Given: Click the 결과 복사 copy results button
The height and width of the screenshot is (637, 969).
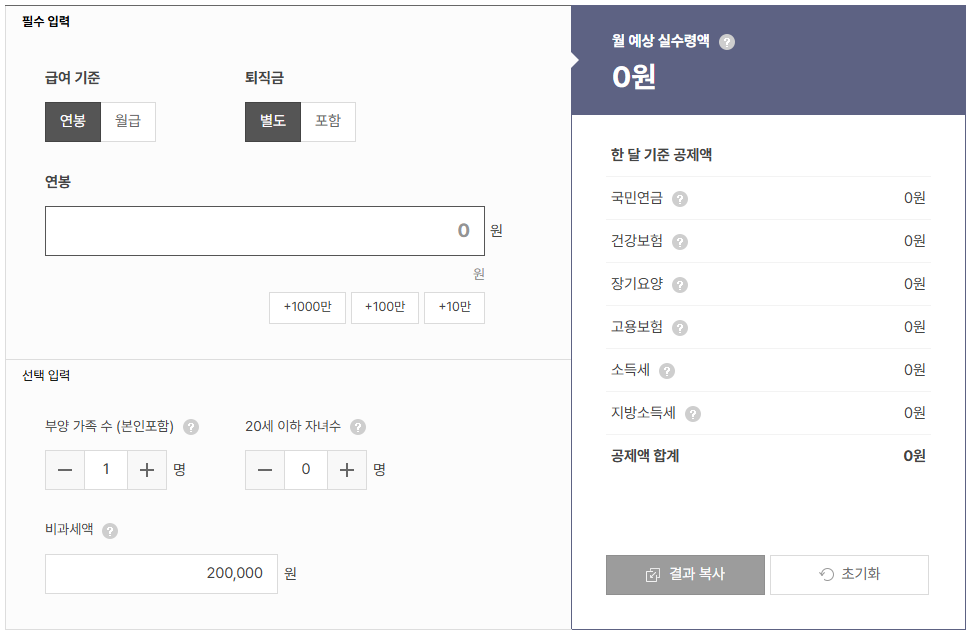Looking at the screenshot, I should 684,575.
